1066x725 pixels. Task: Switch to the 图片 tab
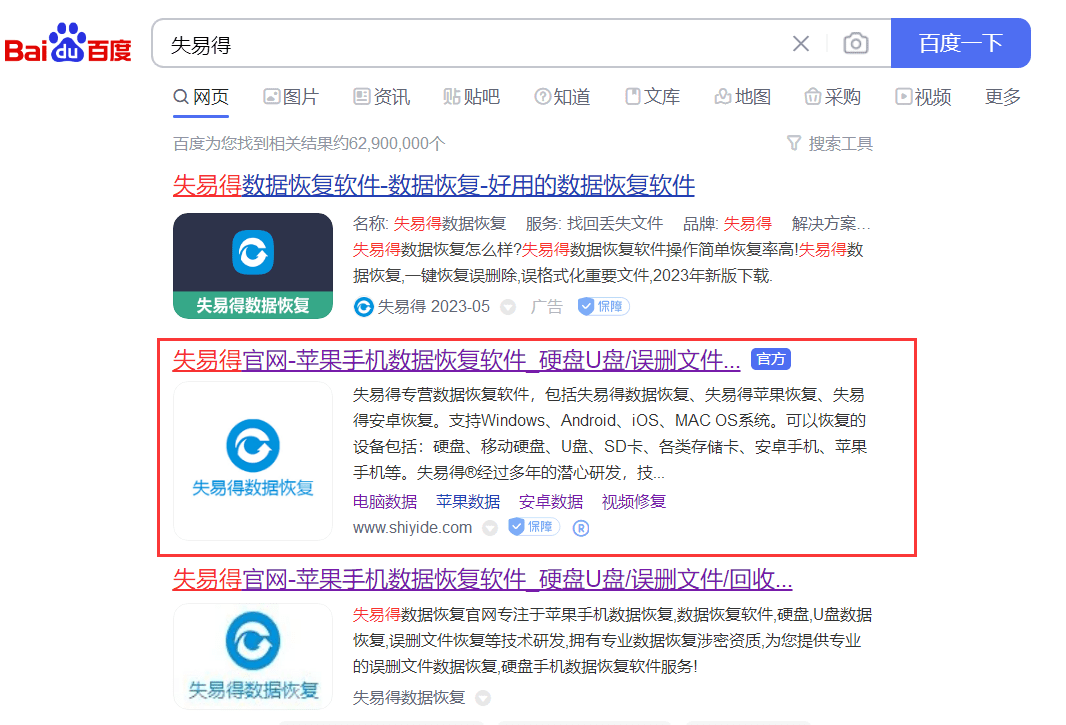point(291,97)
